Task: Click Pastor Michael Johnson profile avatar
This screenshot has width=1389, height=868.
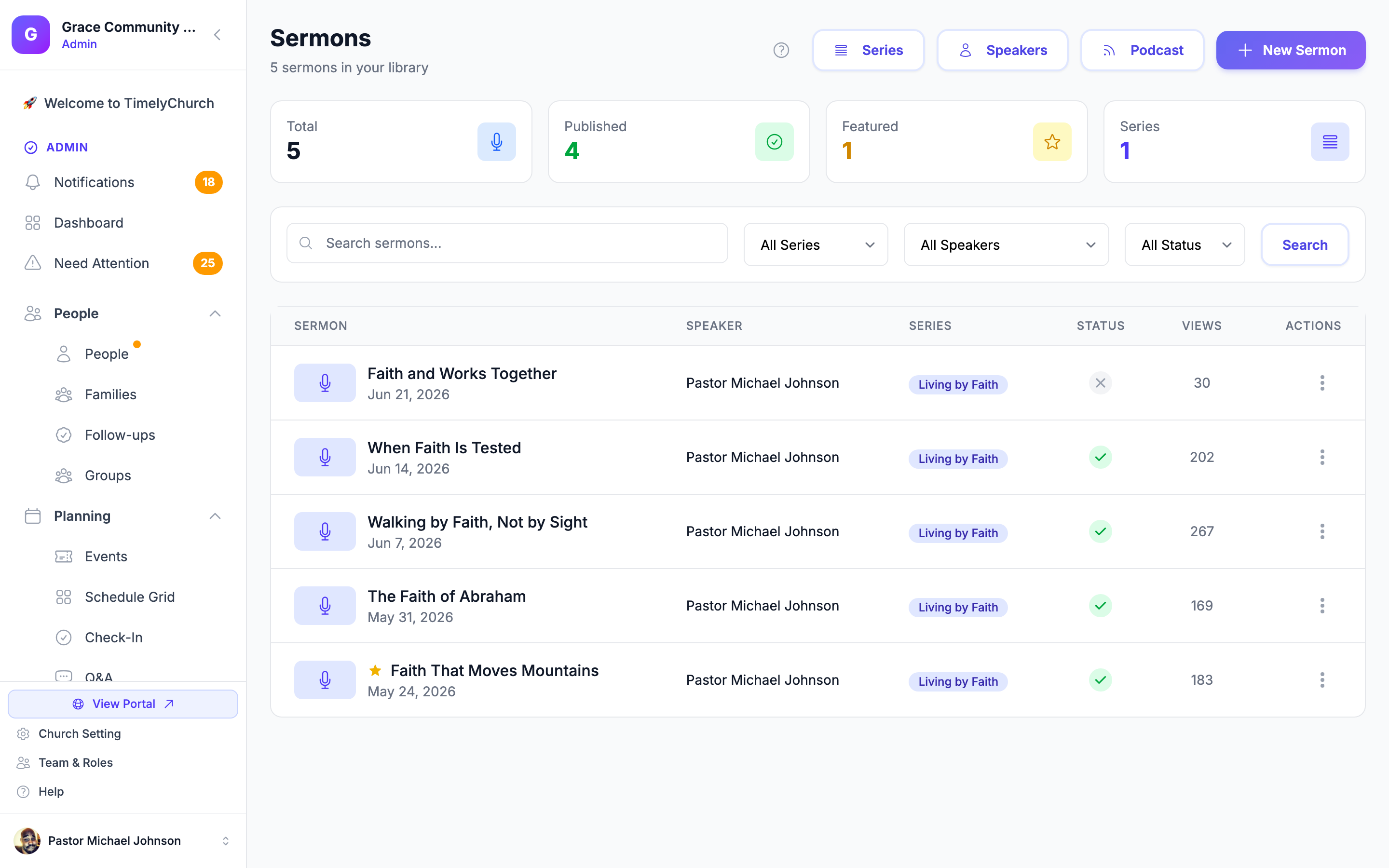Action: coord(27,841)
